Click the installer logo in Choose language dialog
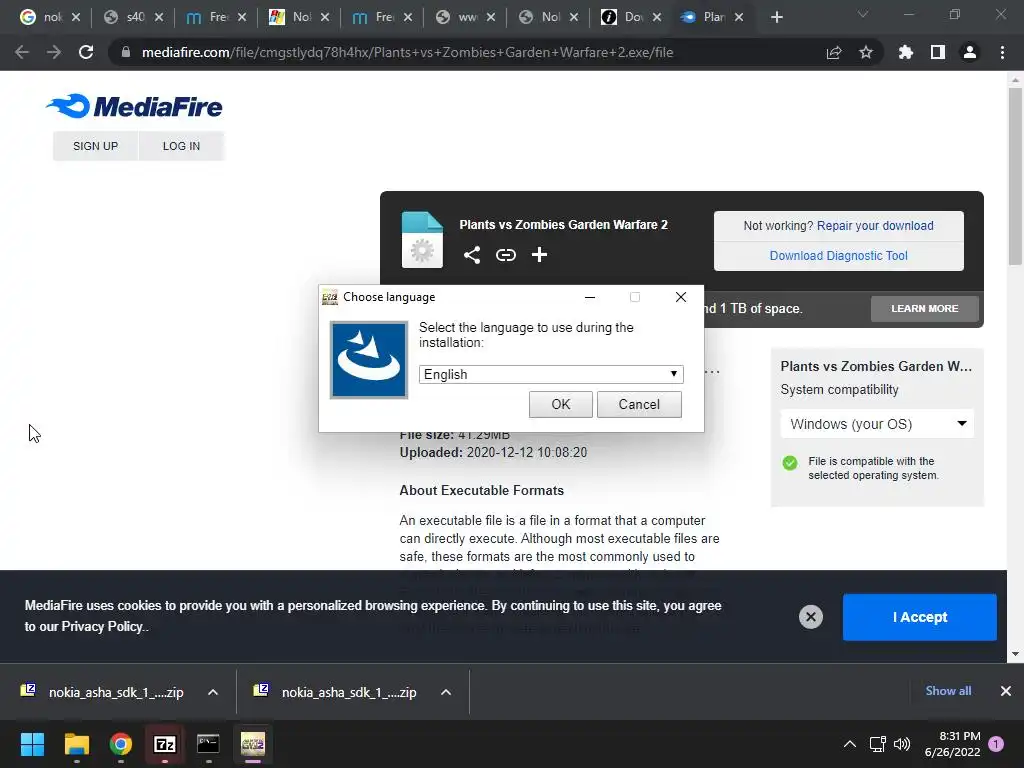 (369, 360)
